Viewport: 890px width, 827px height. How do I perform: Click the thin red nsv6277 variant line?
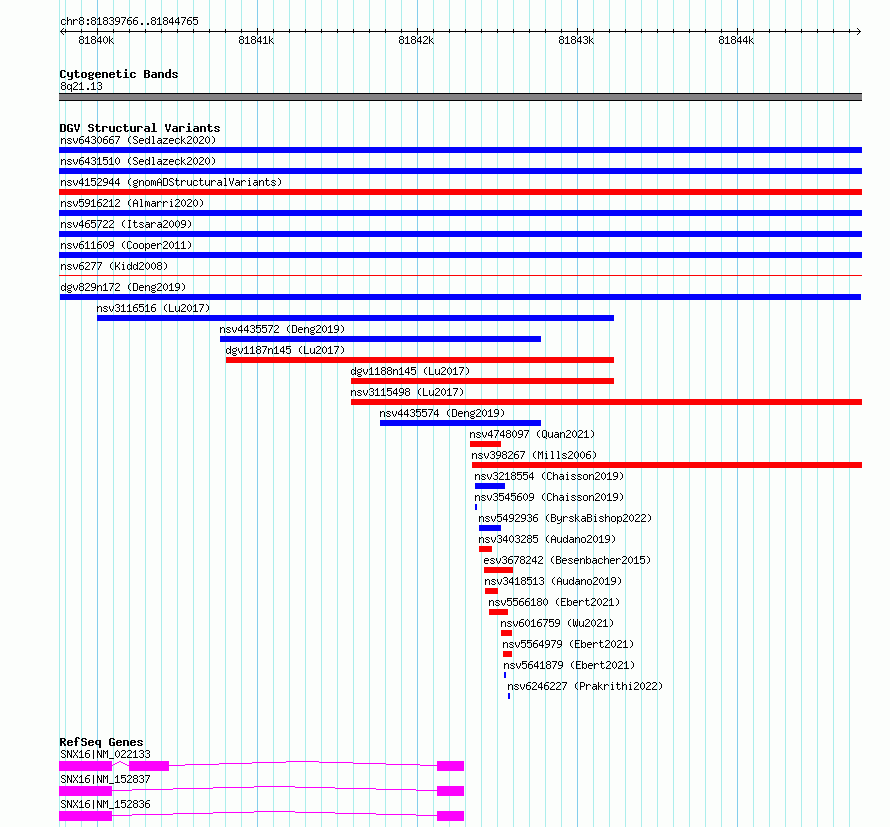[460, 276]
